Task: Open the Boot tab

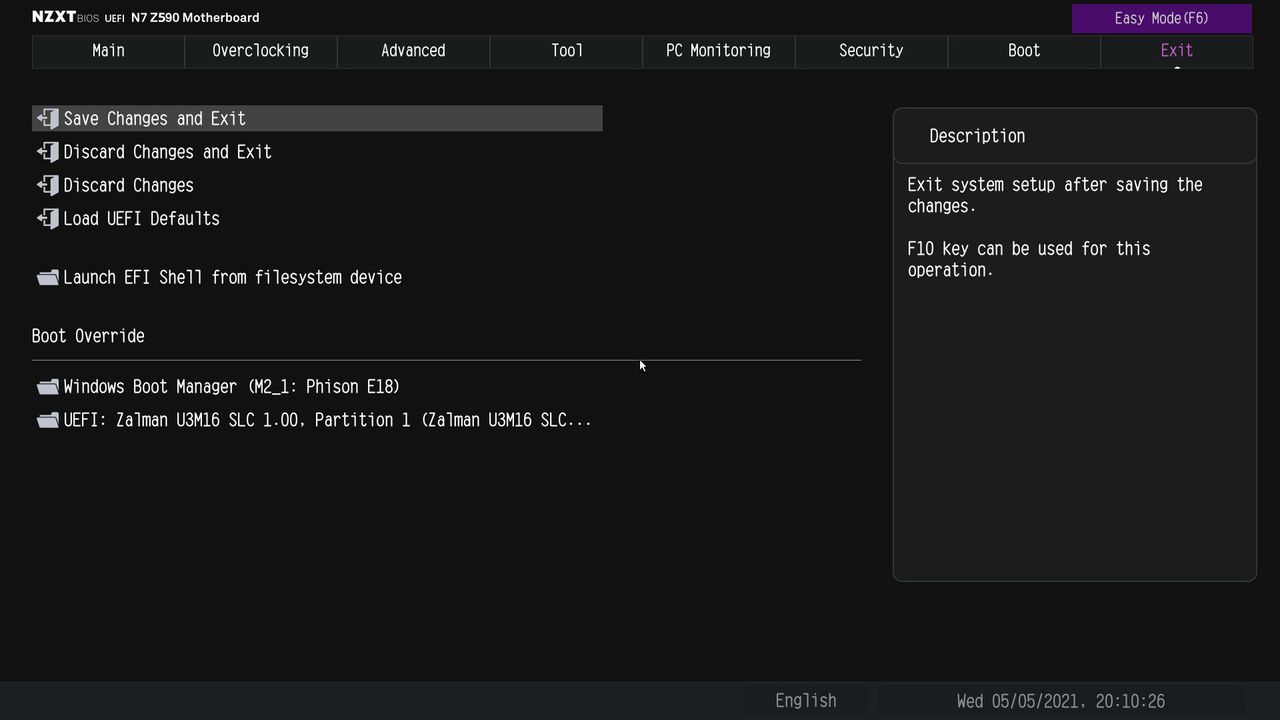Action: 1024,51
